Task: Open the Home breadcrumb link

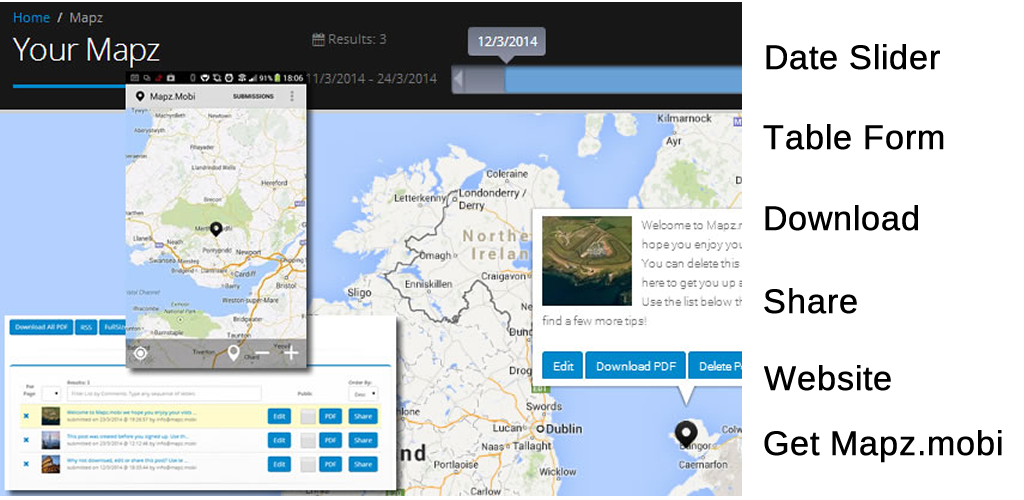Action: pos(31,18)
